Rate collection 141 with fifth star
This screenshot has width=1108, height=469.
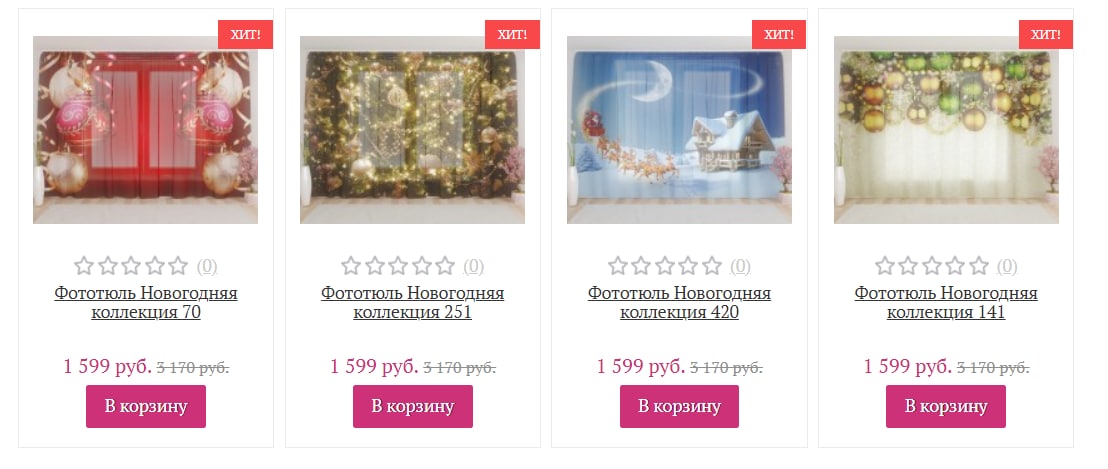[979, 266]
